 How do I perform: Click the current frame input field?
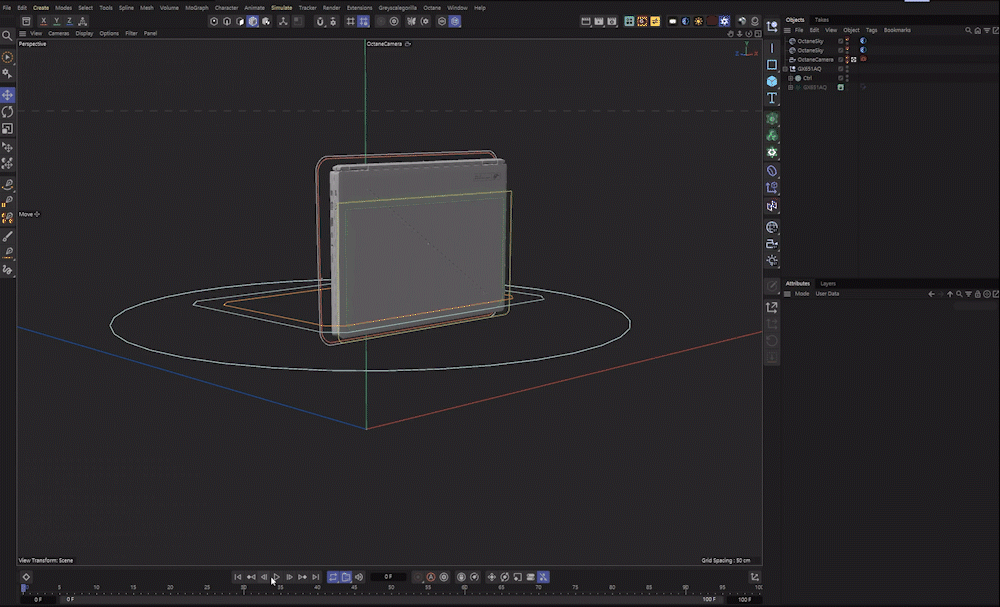(x=389, y=577)
